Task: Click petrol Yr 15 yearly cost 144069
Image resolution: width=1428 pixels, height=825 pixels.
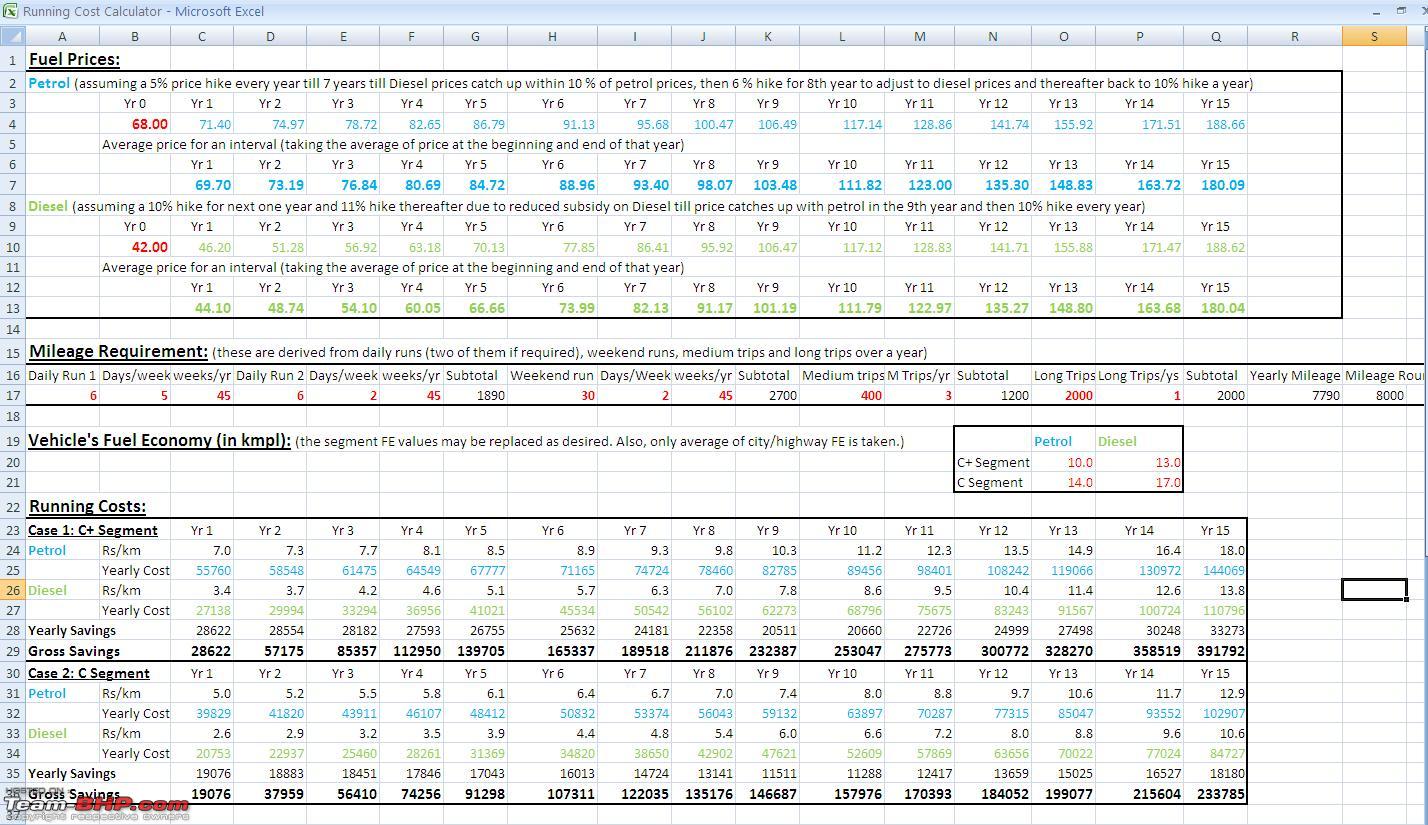Action: tap(1224, 570)
